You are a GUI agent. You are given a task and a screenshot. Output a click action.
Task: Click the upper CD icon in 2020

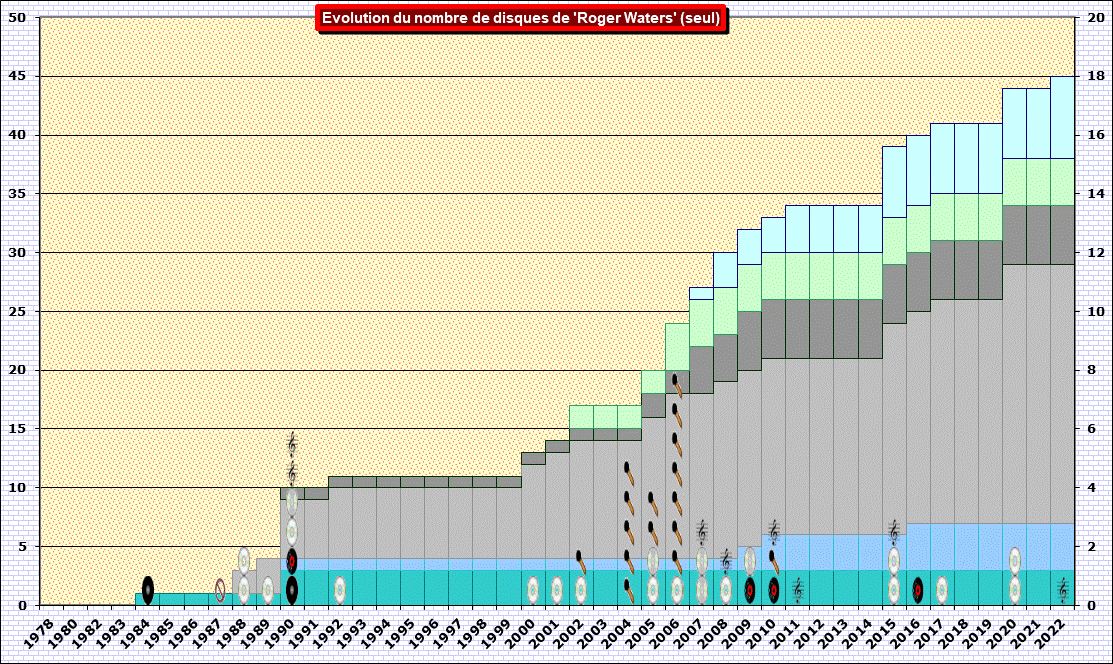[x=1014, y=561]
